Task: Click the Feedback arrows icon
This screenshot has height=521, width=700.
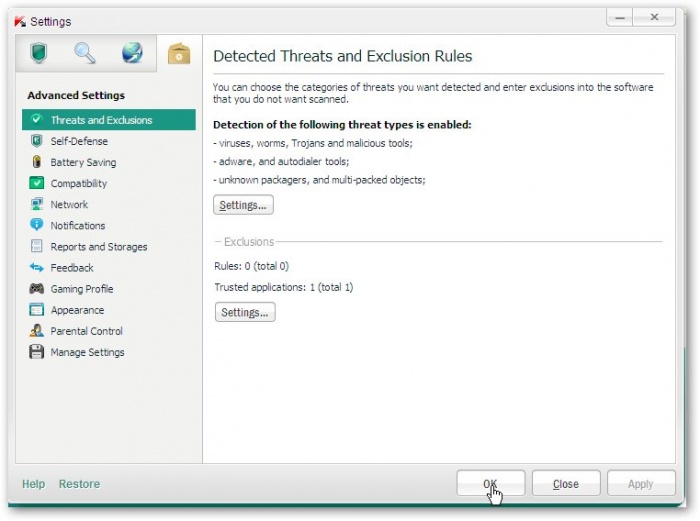Action: coord(36,267)
